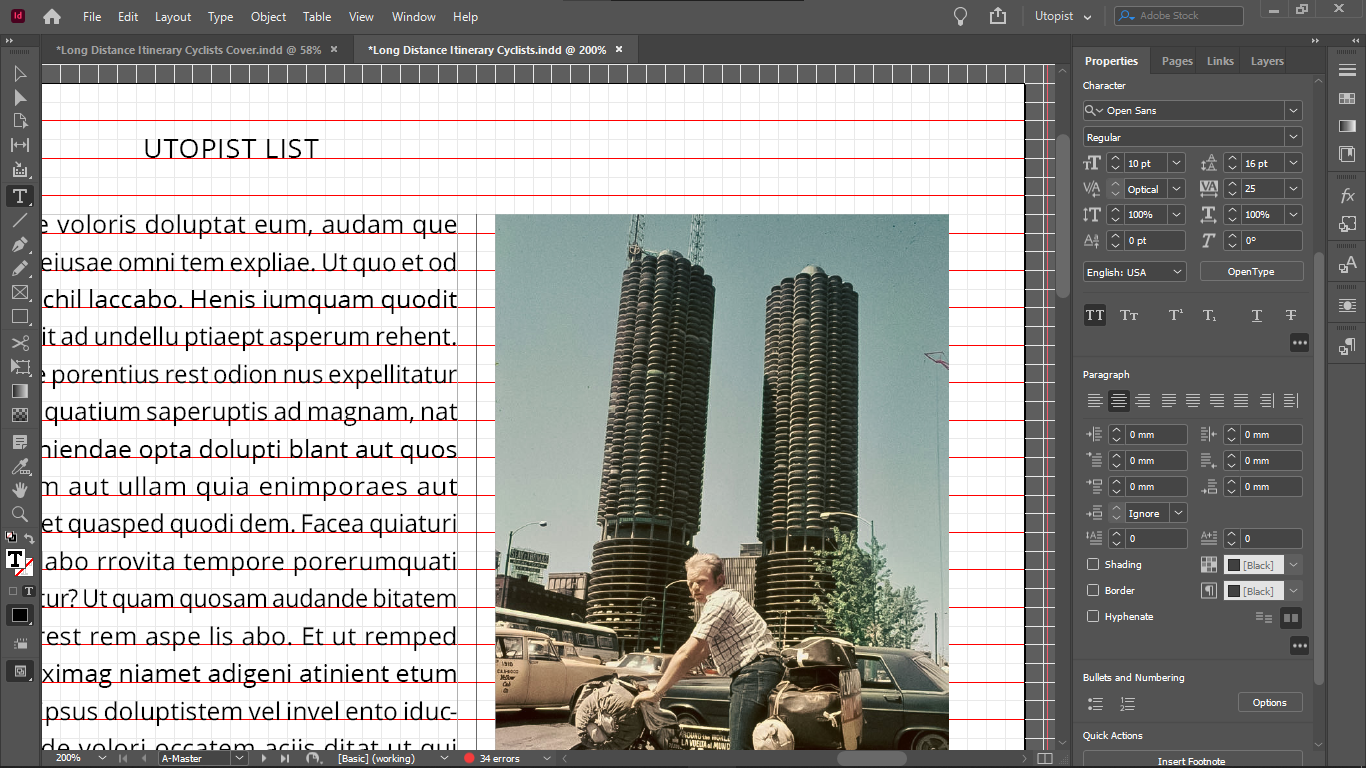
Task: Enable the Hyphenate checkbox
Action: point(1092,616)
